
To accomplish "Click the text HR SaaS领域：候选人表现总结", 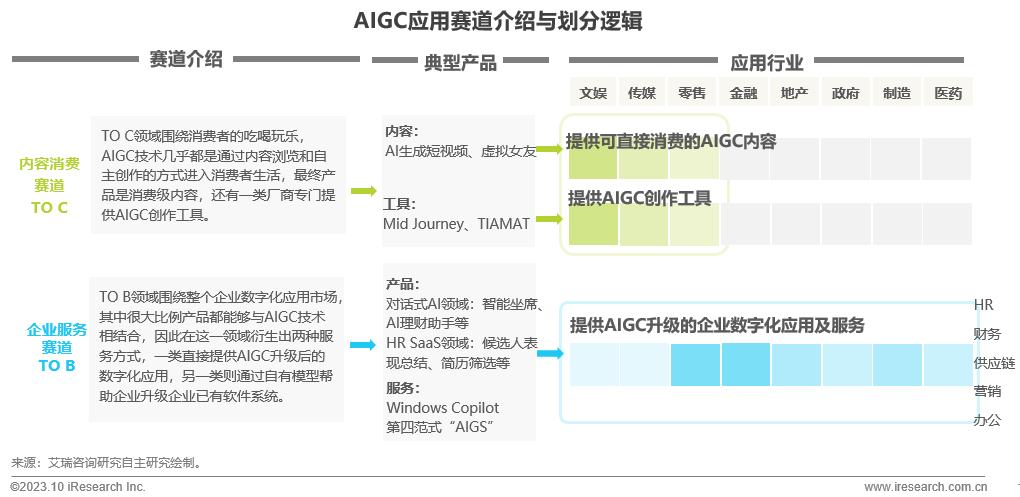I will [x=462, y=353].
